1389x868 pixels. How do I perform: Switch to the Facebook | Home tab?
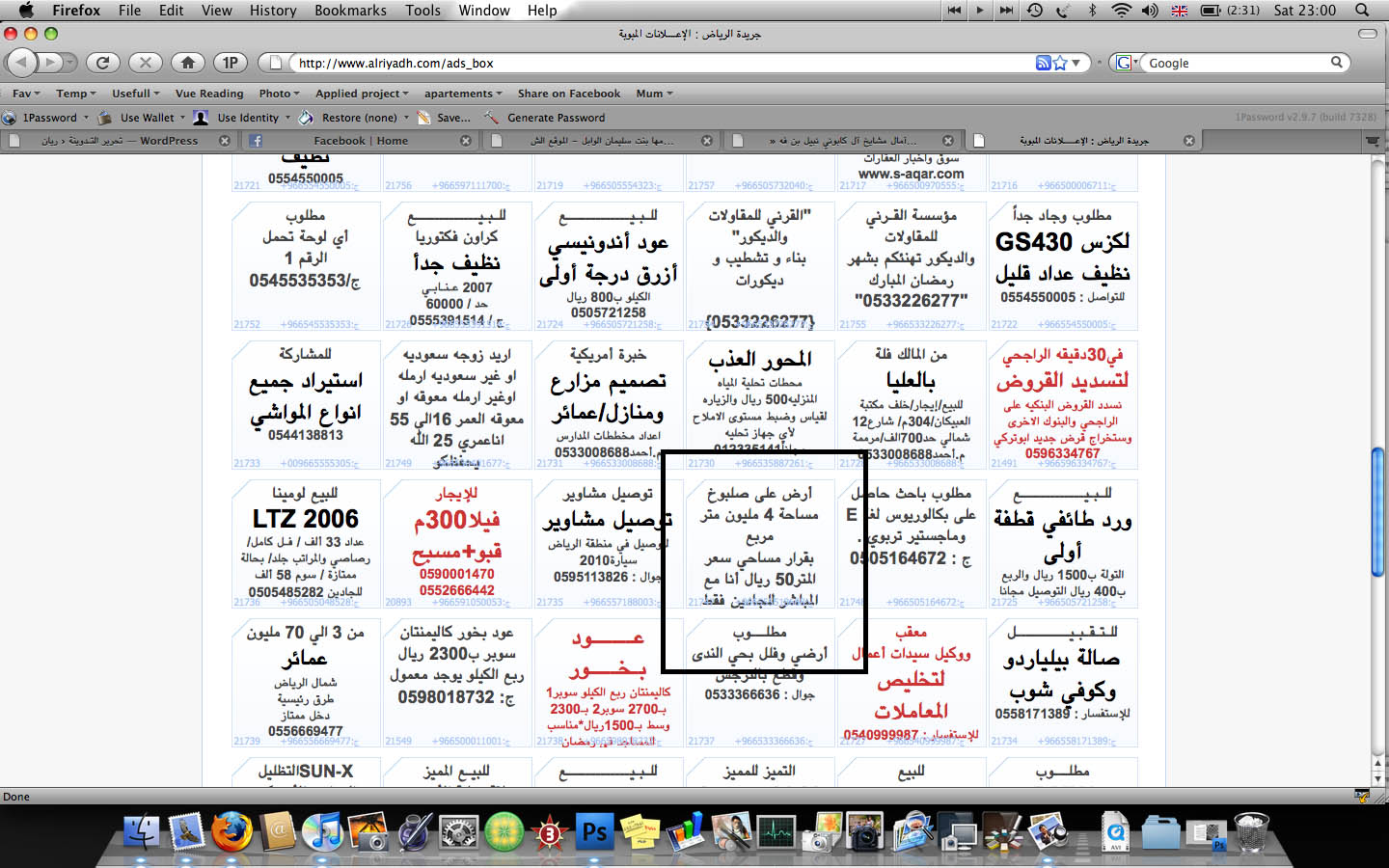(359, 141)
